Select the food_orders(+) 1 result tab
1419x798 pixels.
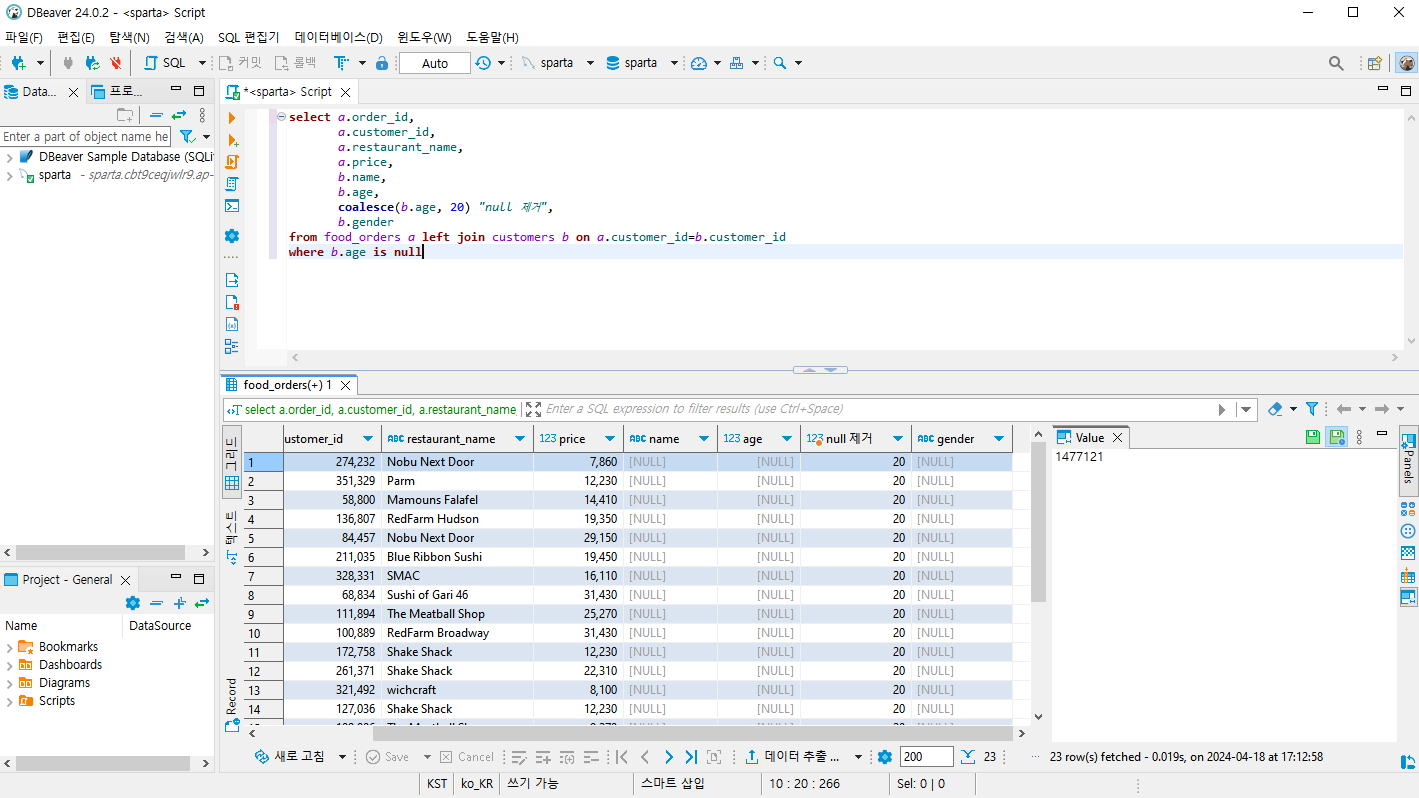pos(286,385)
